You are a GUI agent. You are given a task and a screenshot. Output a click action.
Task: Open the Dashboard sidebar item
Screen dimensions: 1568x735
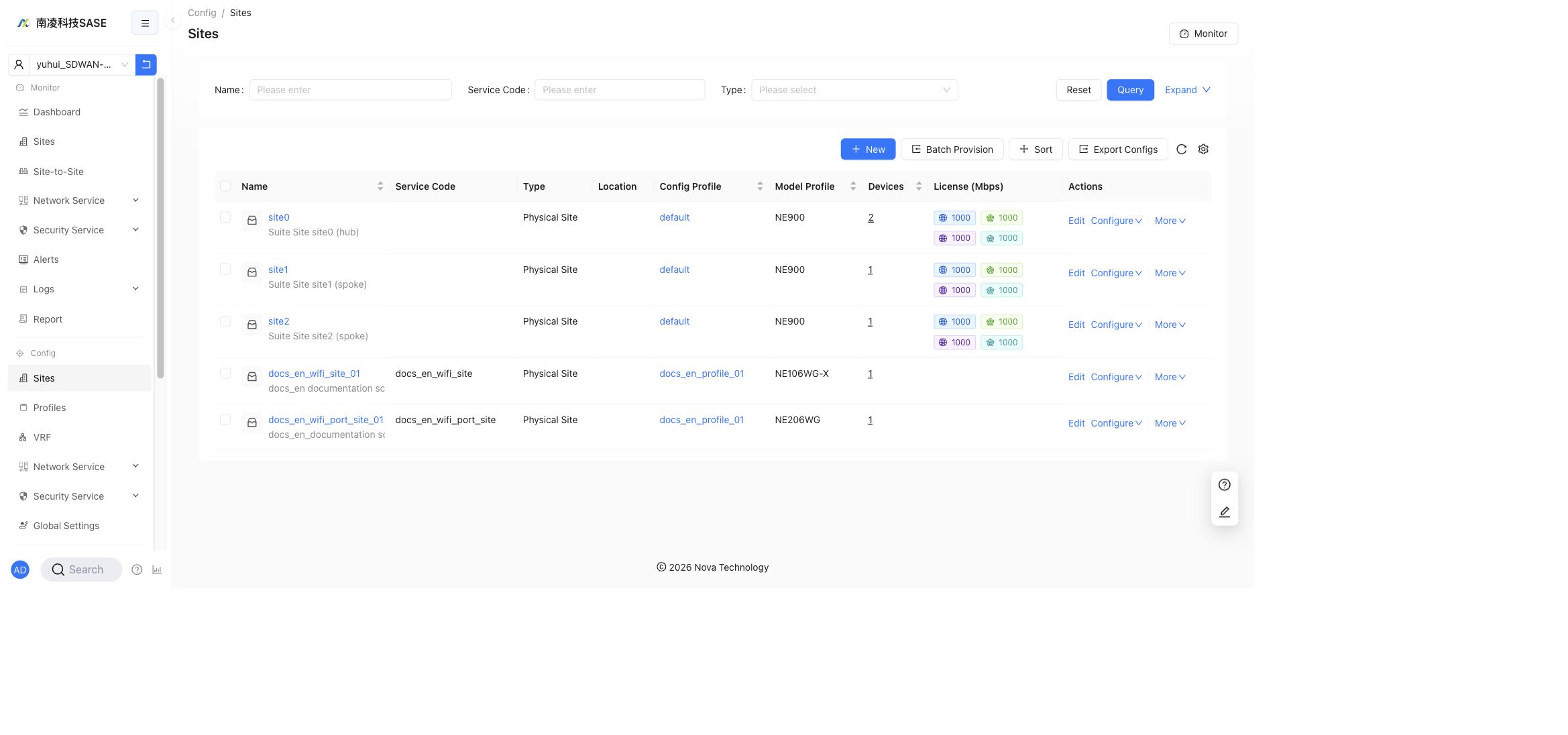(79, 112)
